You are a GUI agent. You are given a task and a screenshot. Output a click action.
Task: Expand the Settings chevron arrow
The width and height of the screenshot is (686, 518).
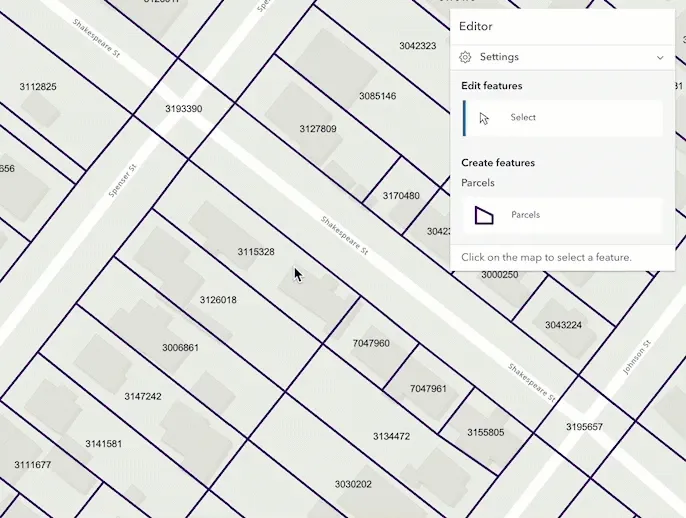tap(660, 57)
